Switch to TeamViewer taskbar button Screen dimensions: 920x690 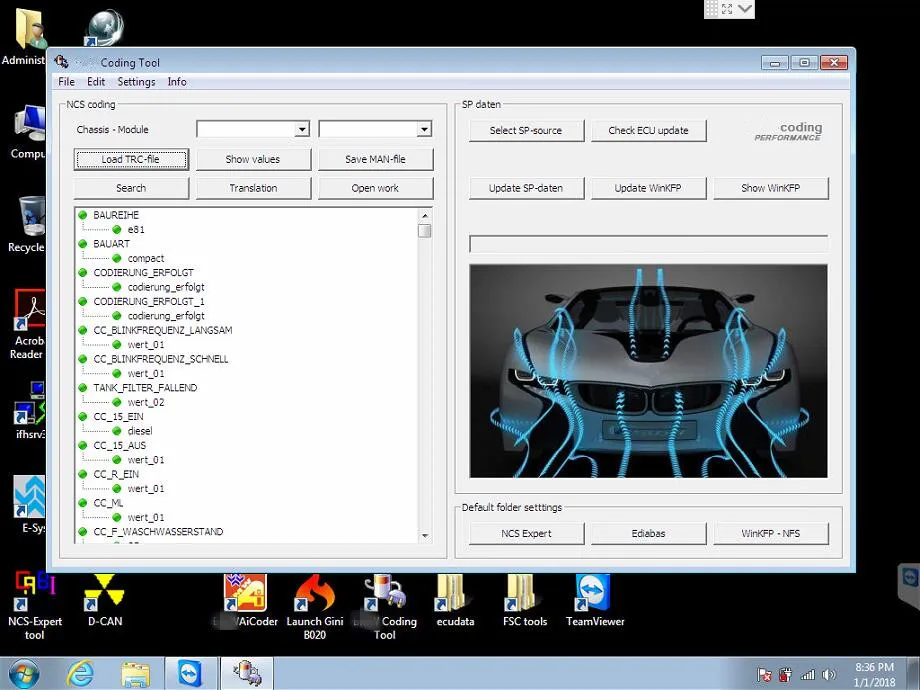coord(190,673)
